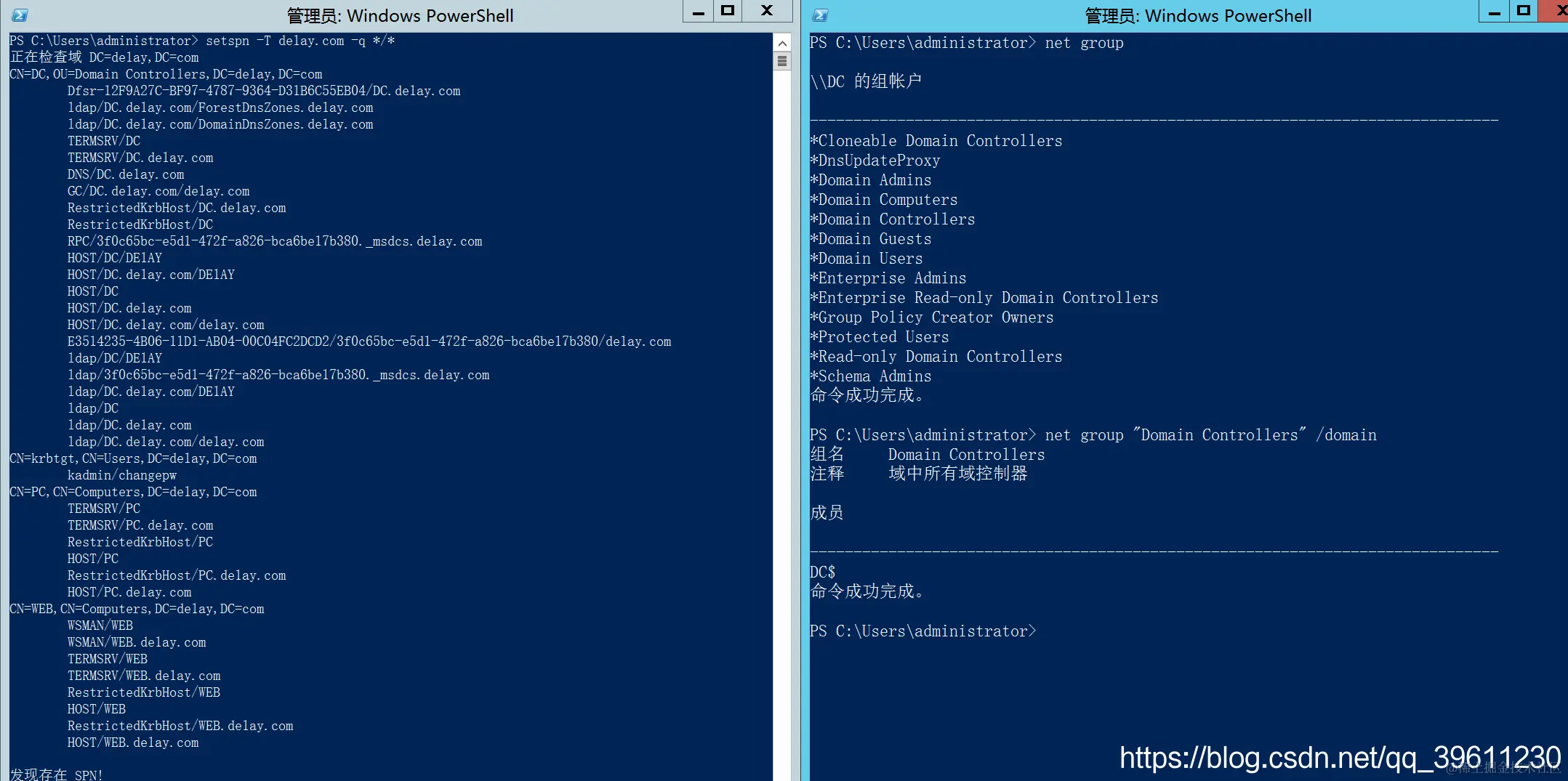Click the "GC/DC.delay.com/delay.com" SPN entry
Image resolution: width=1568 pixels, height=781 pixels.
pyautogui.click(x=158, y=191)
